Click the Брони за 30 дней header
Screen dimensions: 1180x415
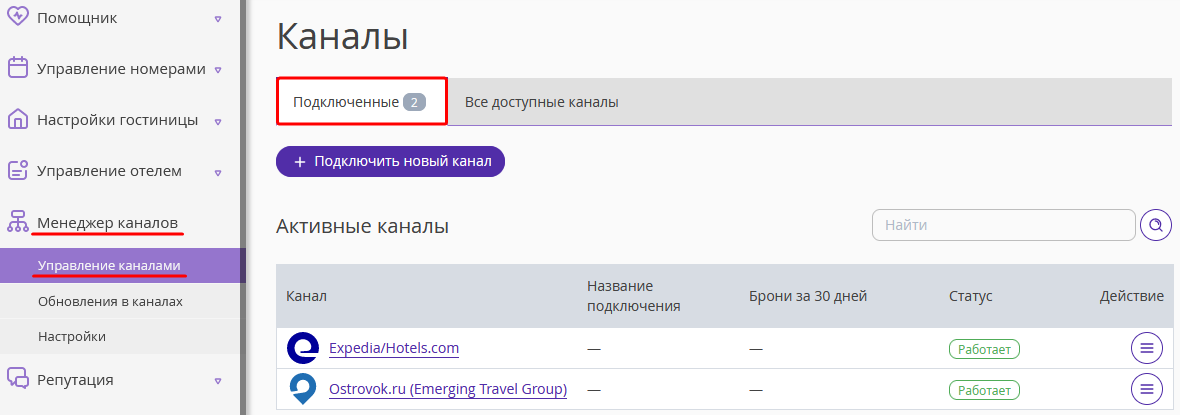tap(808, 296)
